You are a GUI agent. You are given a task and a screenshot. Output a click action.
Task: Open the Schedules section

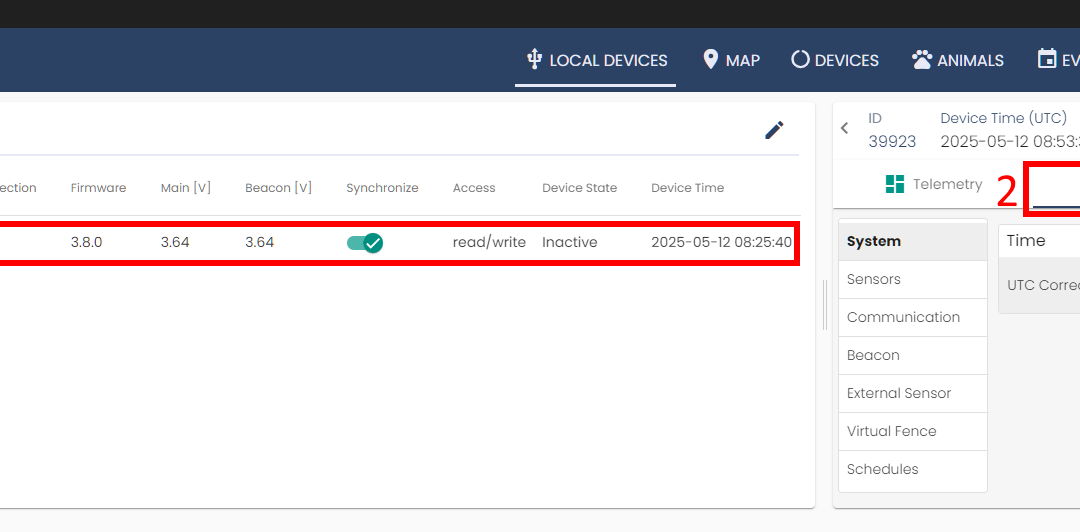[x=912, y=469]
